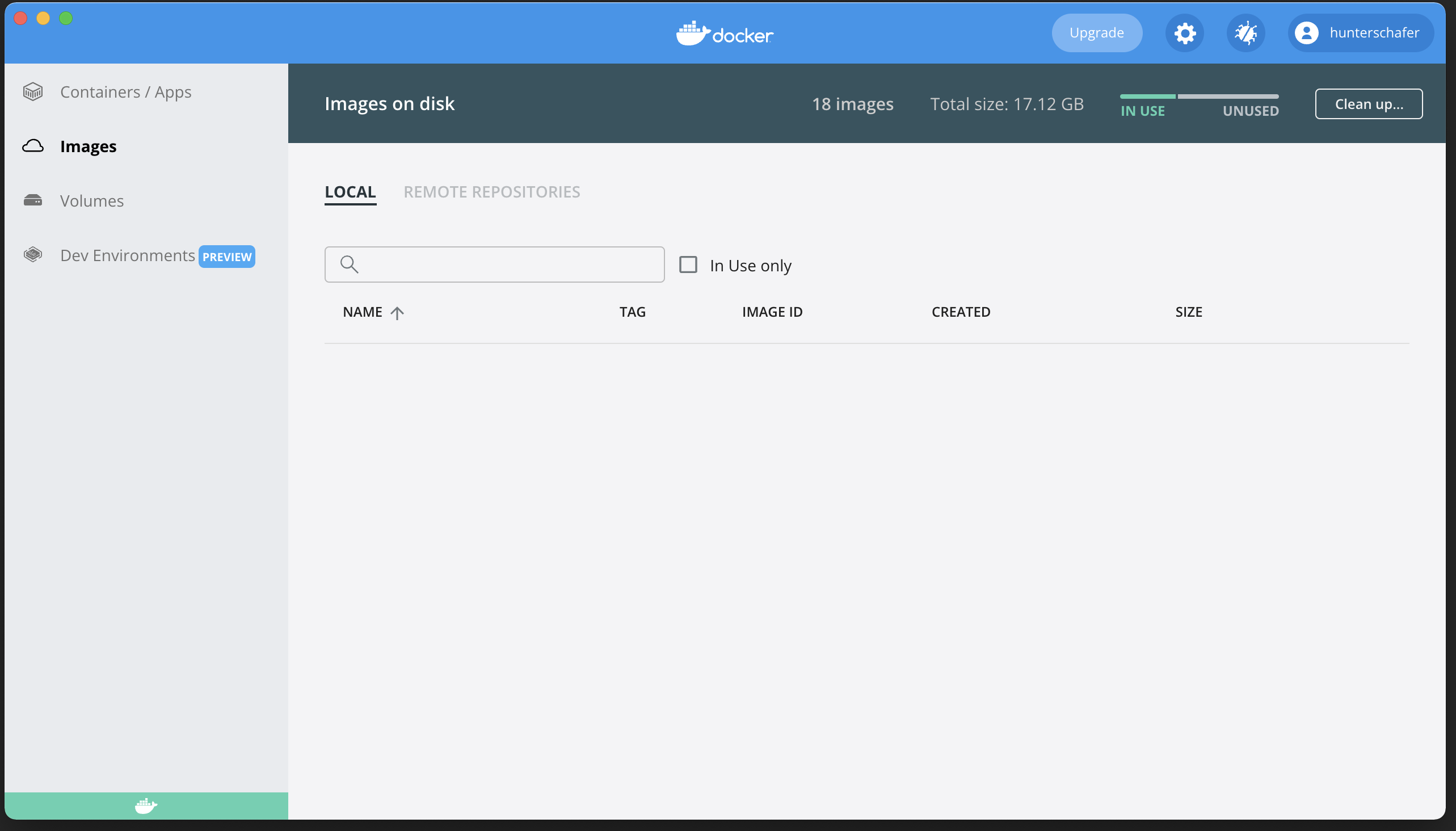1456x831 pixels.
Task: Open the troubleshoot bug icon
Action: 1245,33
